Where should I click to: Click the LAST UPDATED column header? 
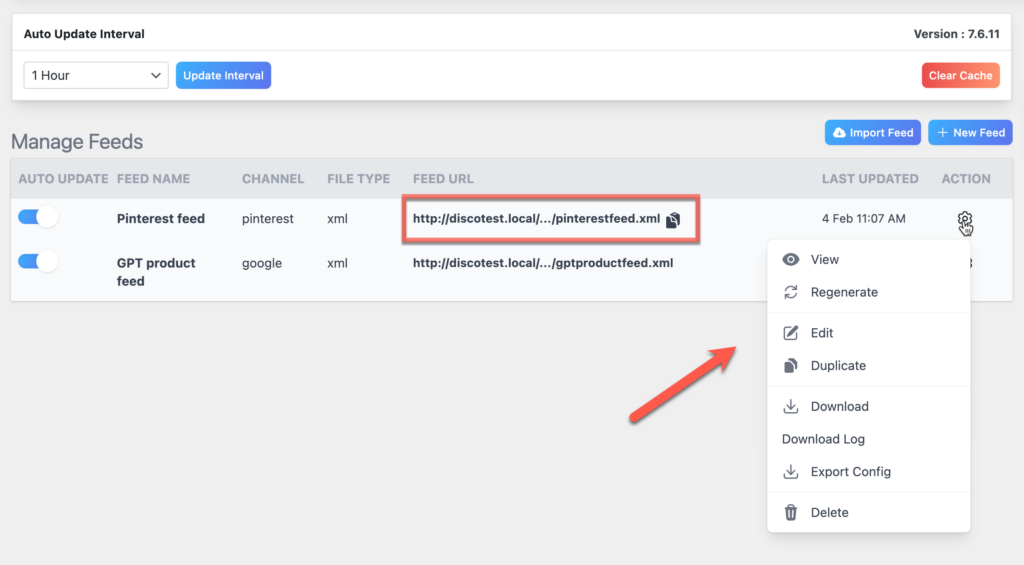click(x=870, y=178)
